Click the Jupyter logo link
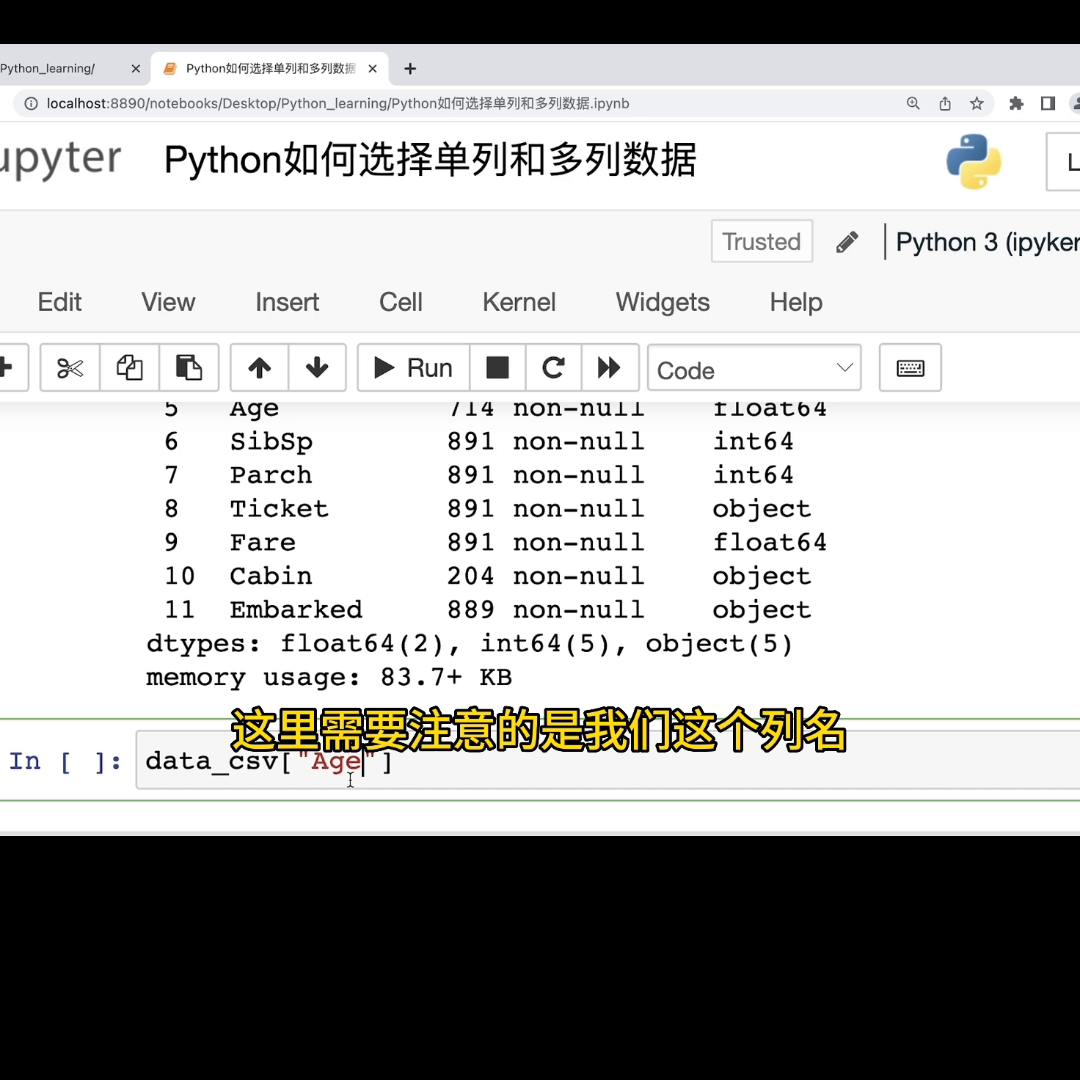This screenshot has height=1080, width=1080. [x=61, y=160]
